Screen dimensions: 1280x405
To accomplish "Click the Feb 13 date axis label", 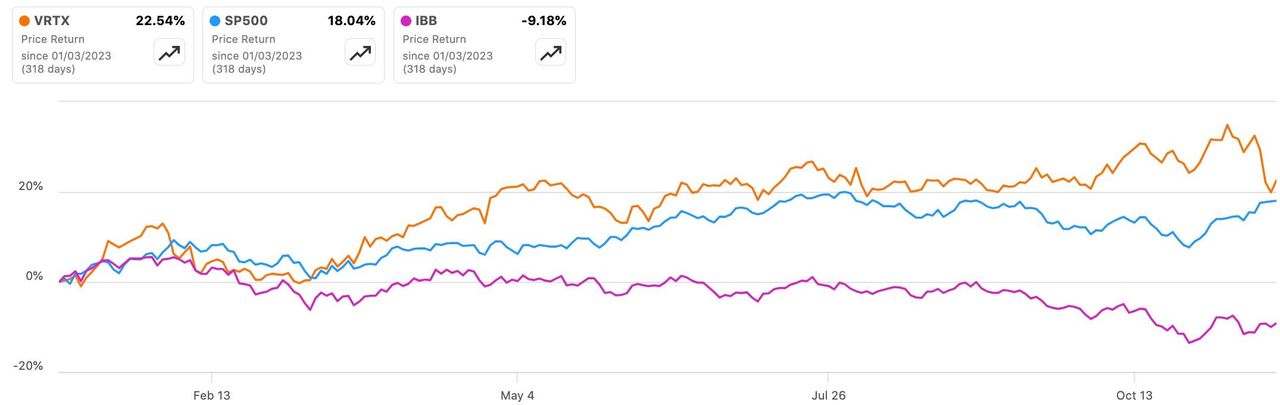I will (x=211, y=395).
